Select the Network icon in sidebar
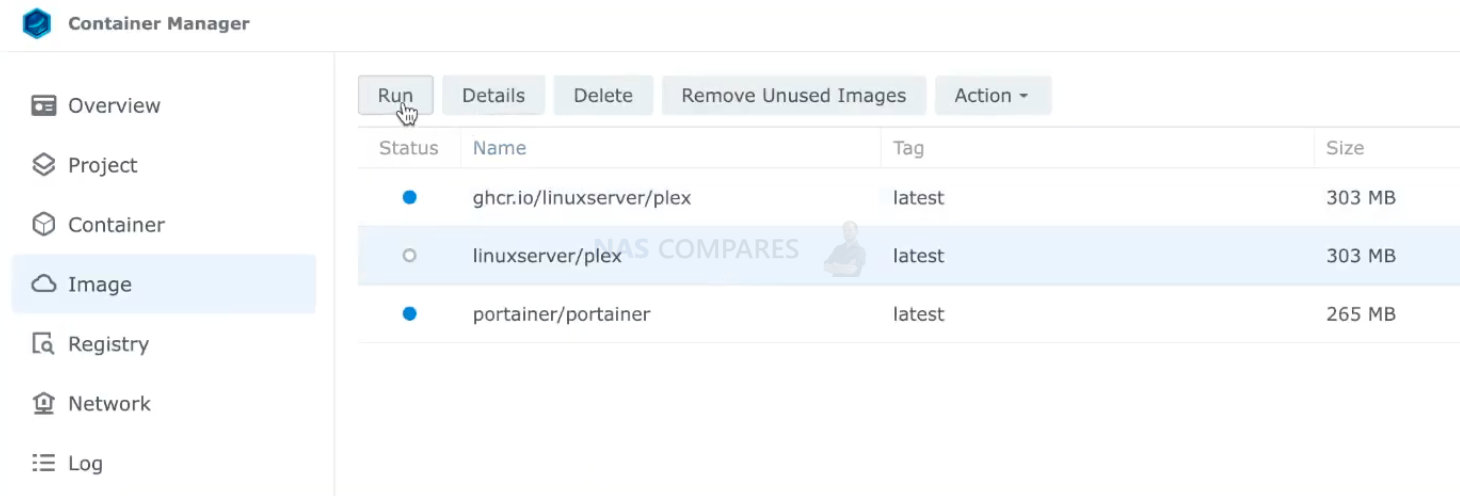Image resolution: width=1460 pixels, height=496 pixels. (x=43, y=403)
